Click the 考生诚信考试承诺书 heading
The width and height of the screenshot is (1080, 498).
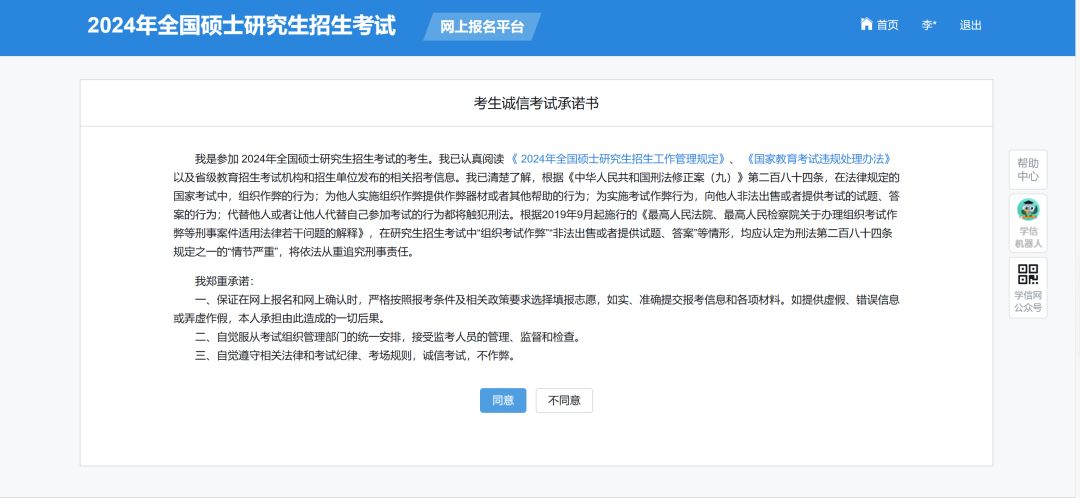click(536, 103)
